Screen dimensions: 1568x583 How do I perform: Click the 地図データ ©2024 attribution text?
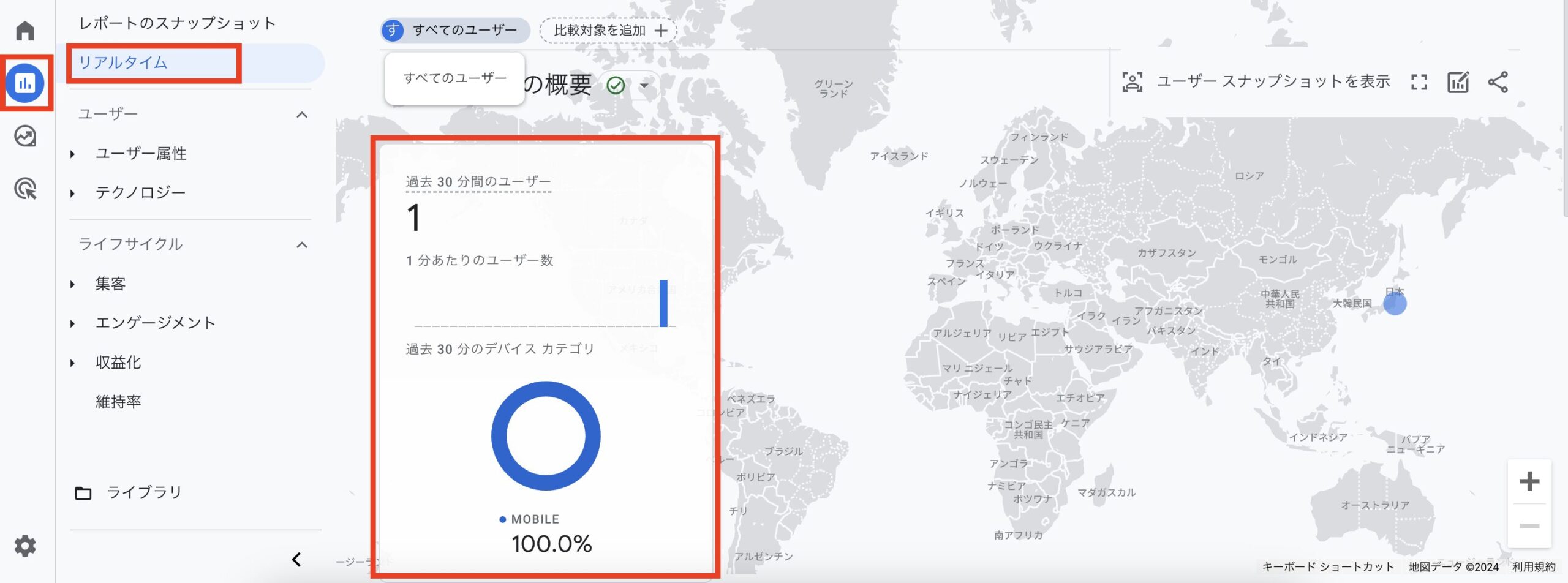(1453, 567)
